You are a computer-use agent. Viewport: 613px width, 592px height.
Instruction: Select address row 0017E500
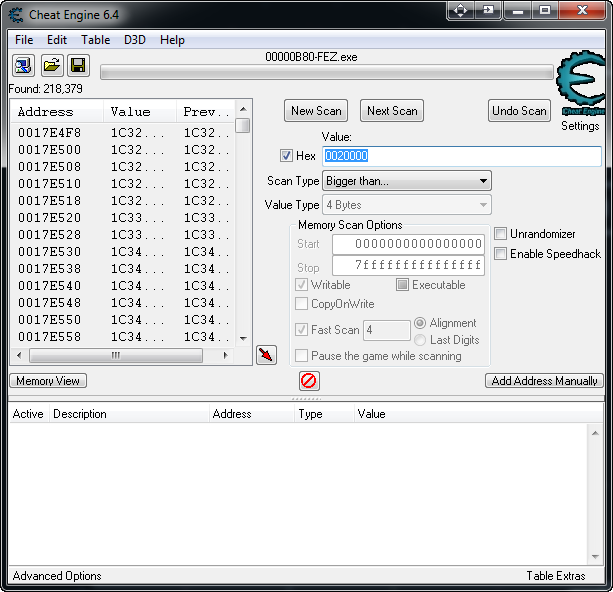(x=123, y=150)
